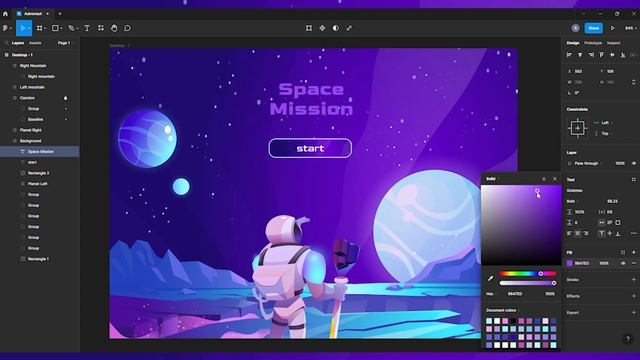The height and width of the screenshot is (360, 640).
Task: Add an Export setting with plus
Action: 633,313
